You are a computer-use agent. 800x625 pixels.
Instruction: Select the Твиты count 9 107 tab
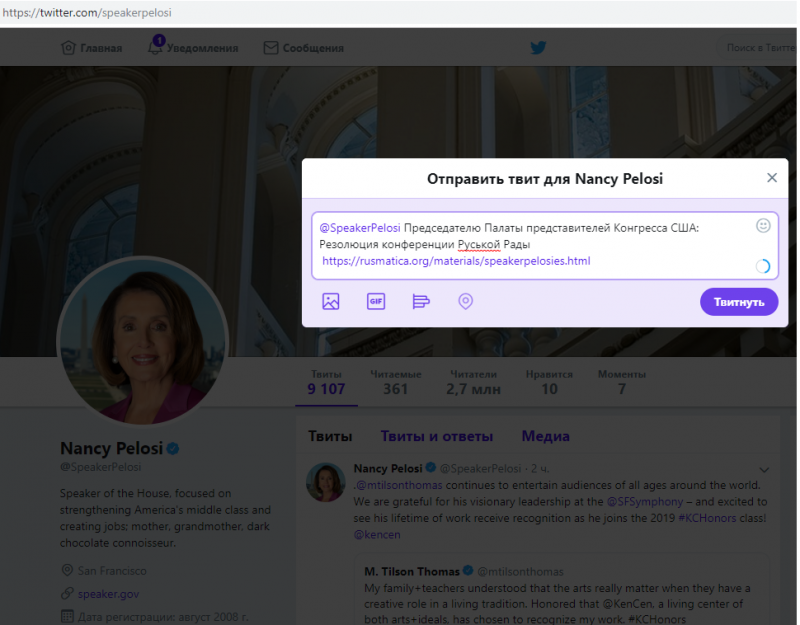(x=327, y=383)
